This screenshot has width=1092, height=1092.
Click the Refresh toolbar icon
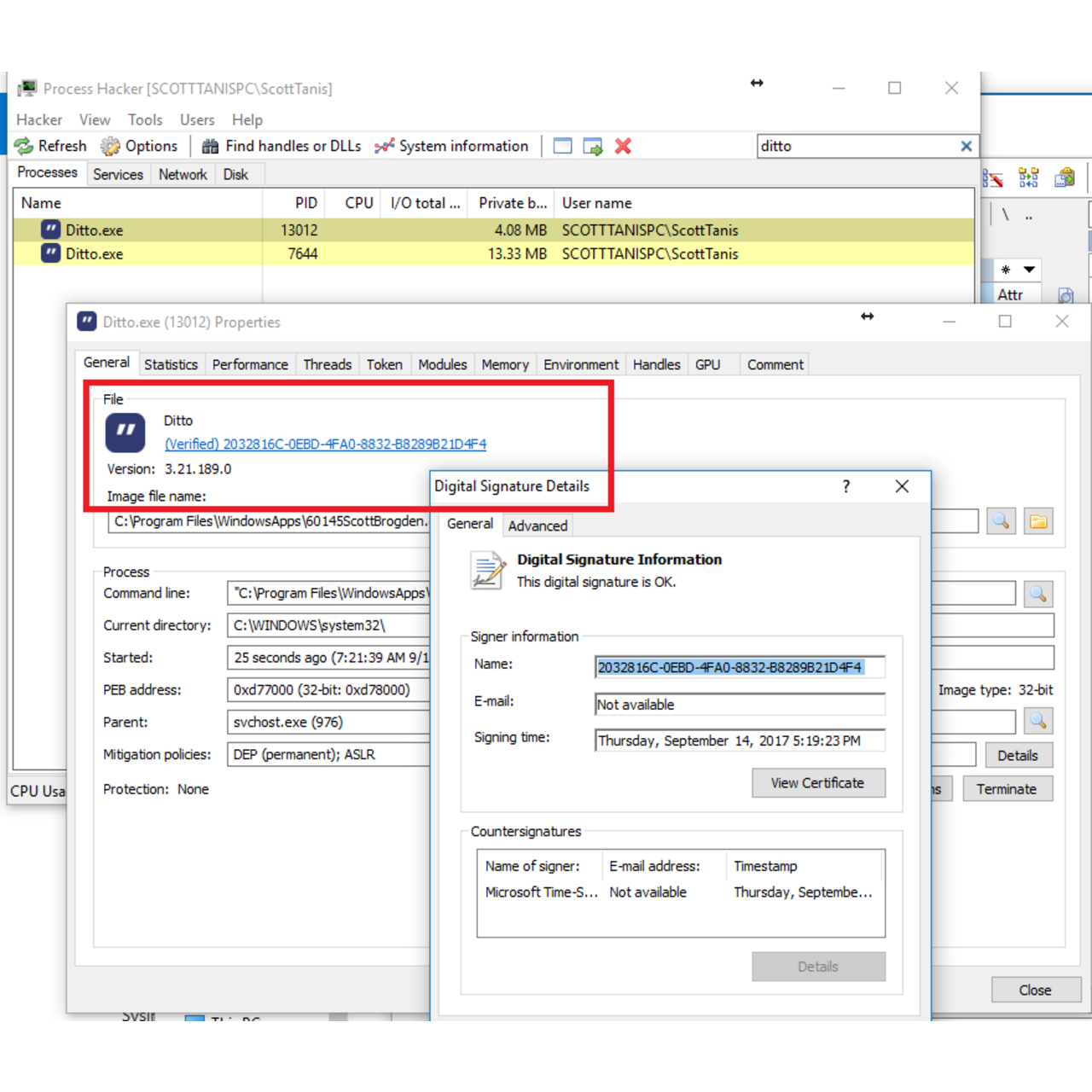[25, 147]
